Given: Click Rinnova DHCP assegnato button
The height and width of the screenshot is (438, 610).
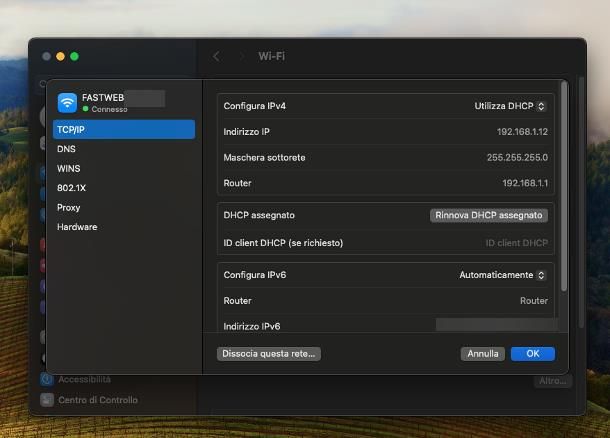Looking at the screenshot, I should [x=489, y=215].
